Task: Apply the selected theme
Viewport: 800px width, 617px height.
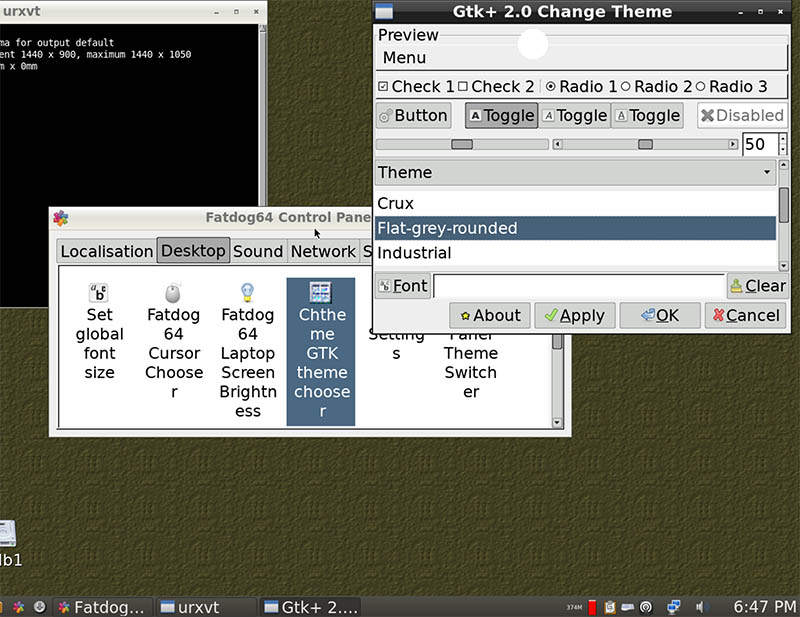Action: pos(575,315)
